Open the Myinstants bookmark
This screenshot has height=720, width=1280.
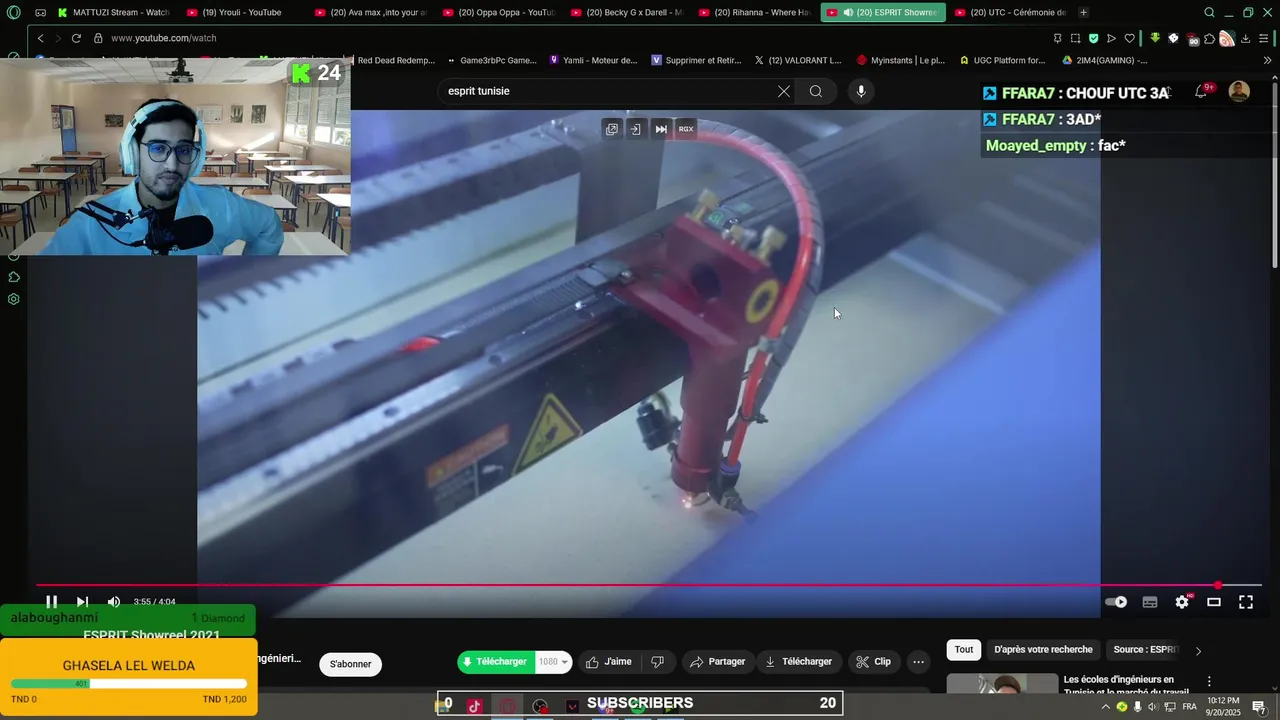pyautogui.click(x=900, y=60)
